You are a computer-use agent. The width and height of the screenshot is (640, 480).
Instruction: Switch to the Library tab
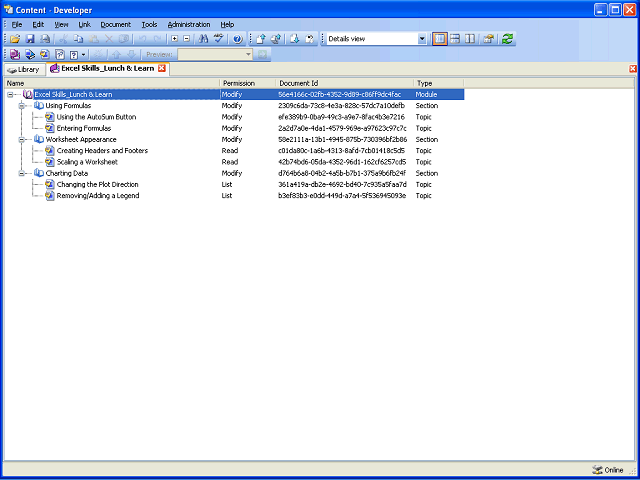[24, 69]
